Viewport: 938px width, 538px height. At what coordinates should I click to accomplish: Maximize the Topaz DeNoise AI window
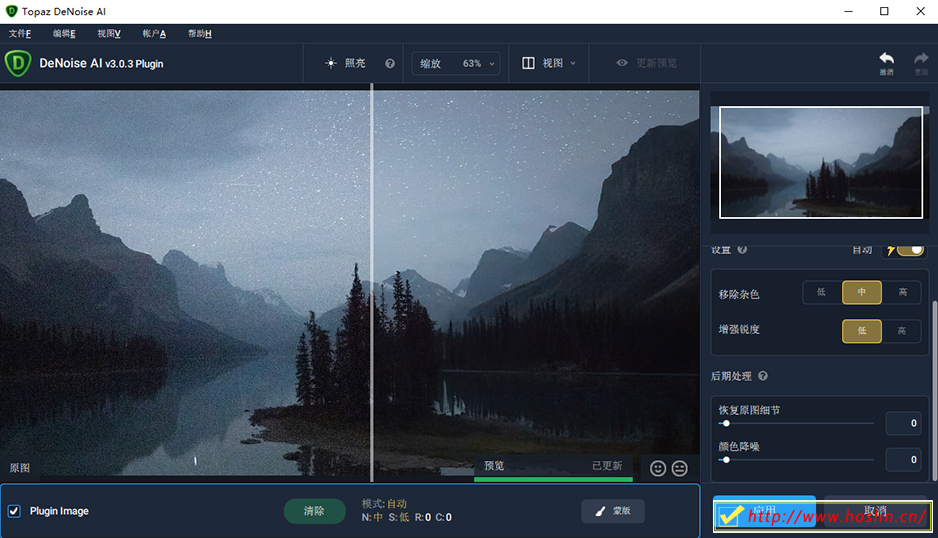[x=884, y=11]
